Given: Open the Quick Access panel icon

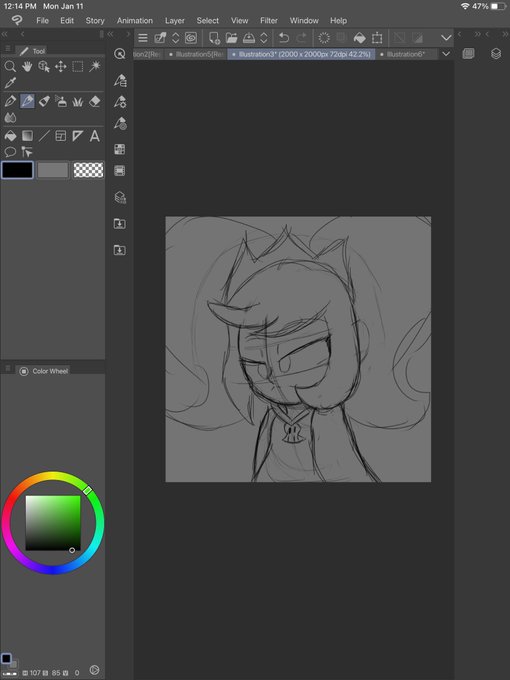Looking at the screenshot, I should [120, 54].
